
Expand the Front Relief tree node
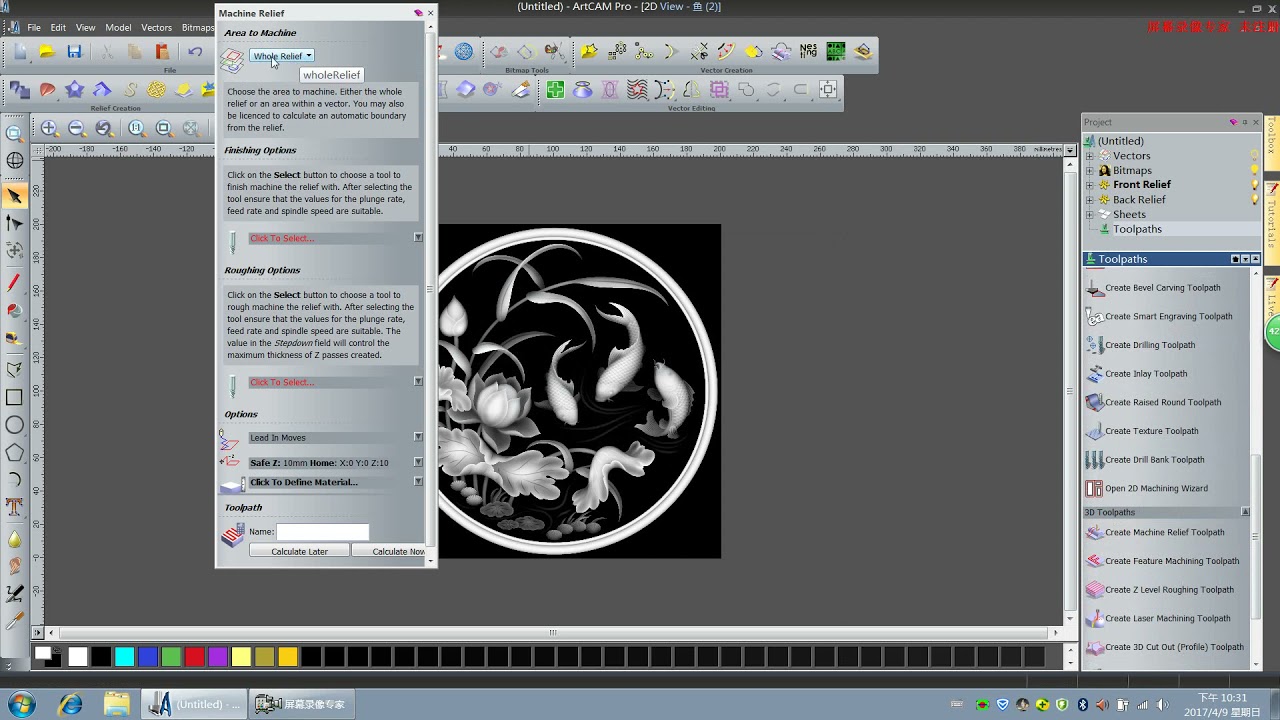point(1090,185)
